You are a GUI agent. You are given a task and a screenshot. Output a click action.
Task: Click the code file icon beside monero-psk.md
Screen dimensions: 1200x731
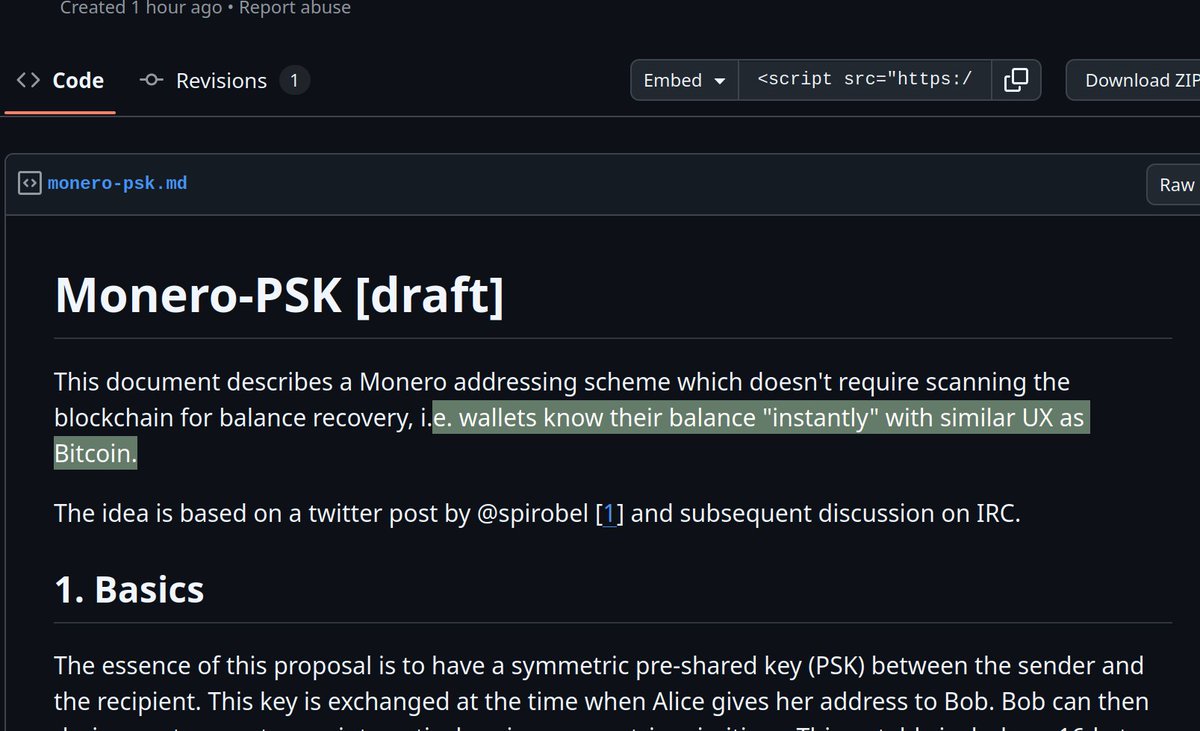point(30,184)
